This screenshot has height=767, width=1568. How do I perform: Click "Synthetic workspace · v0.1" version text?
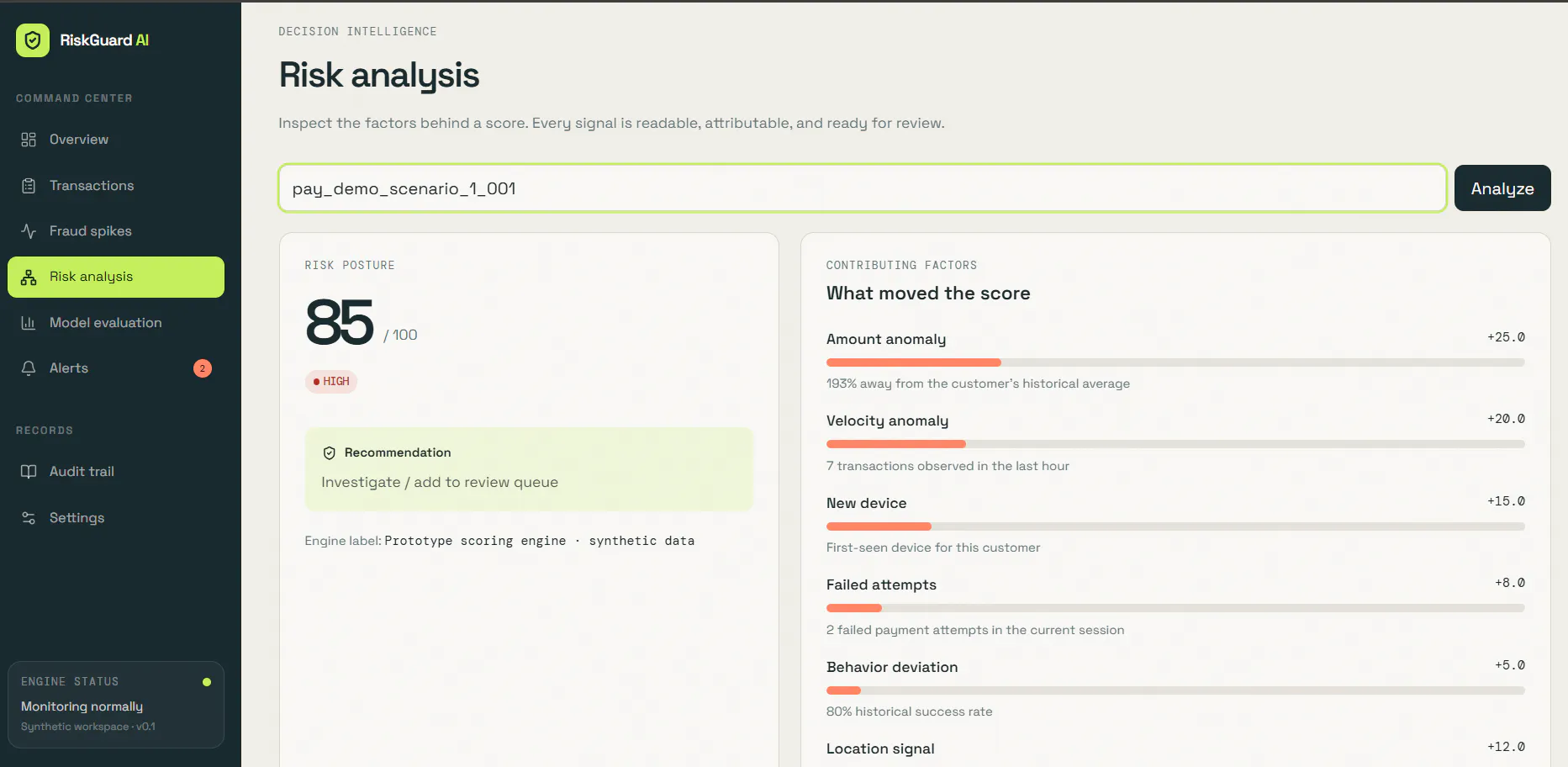click(x=88, y=727)
